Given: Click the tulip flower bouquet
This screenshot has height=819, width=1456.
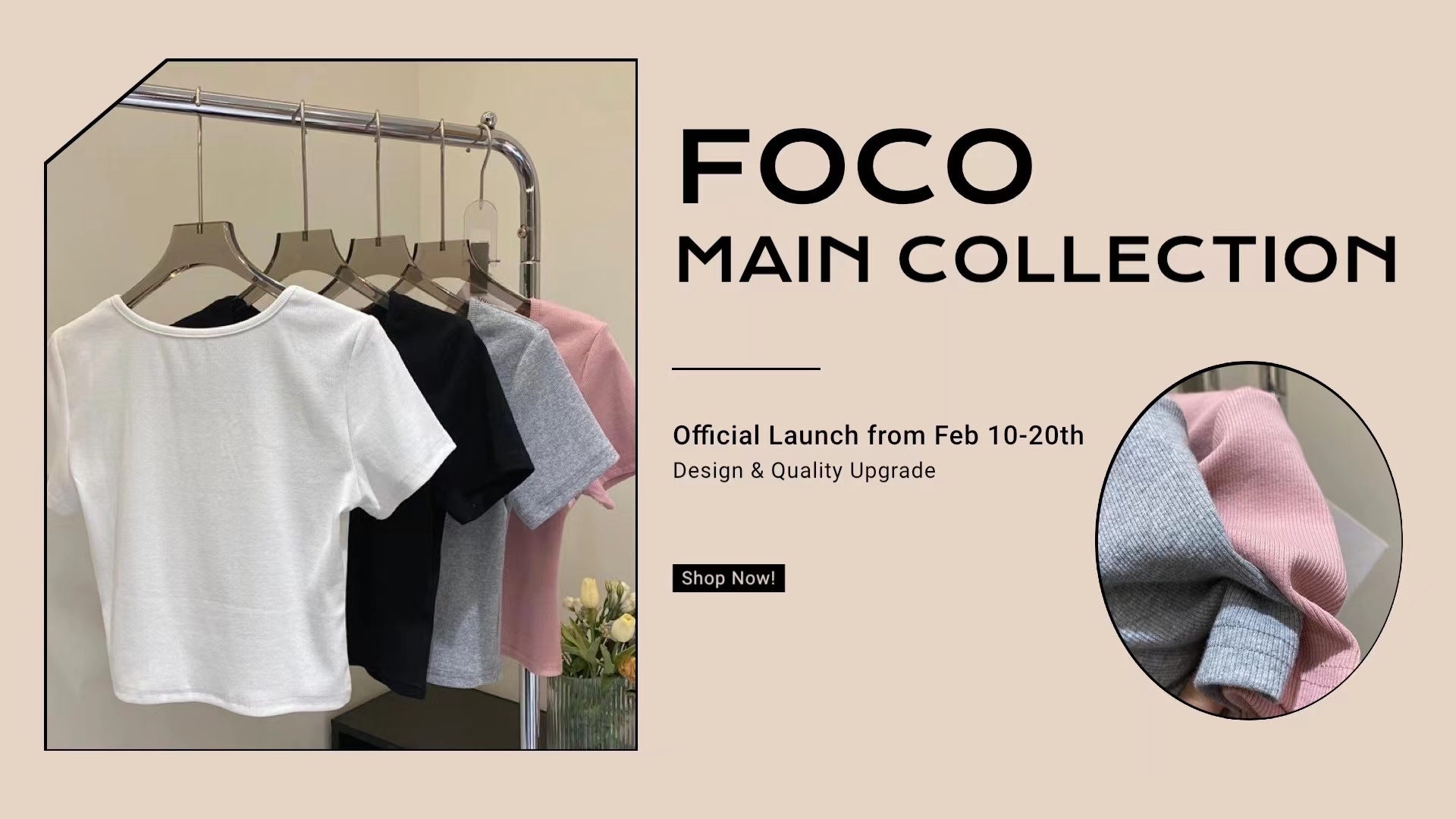Looking at the screenshot, I should pyautogui.click(x=599, y=622).
